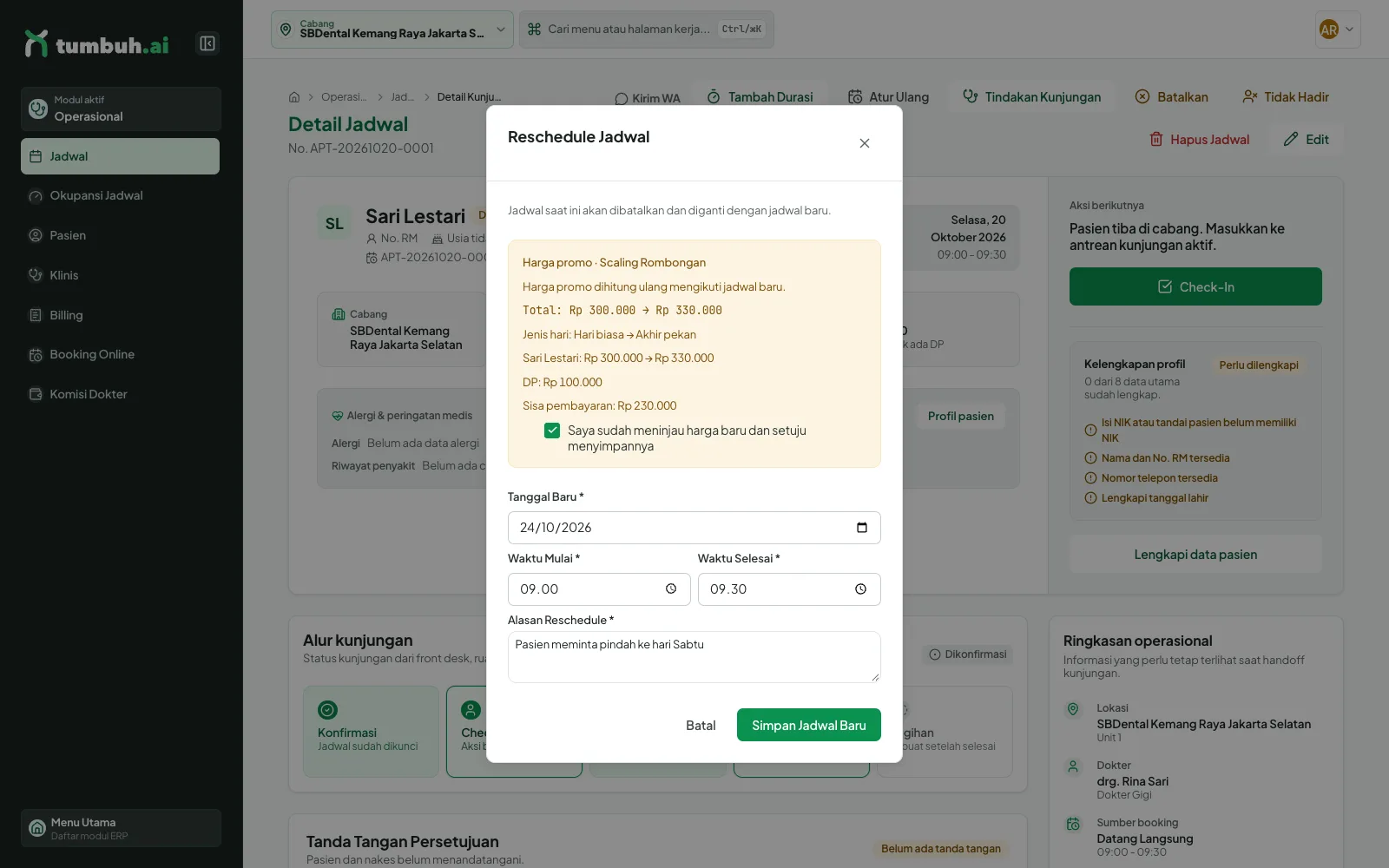Image resolution: width=1389 pixels, height=868 pixels.
Task: Click the Konfirmasi step card
Action: 371,732
